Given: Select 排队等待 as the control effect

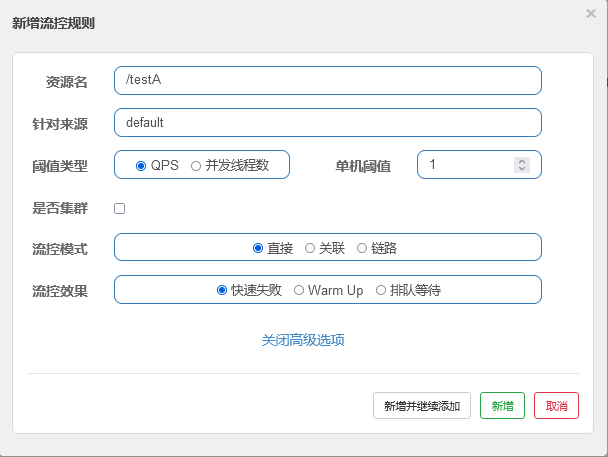Looking at the screenshot, I should coord(381,290).
